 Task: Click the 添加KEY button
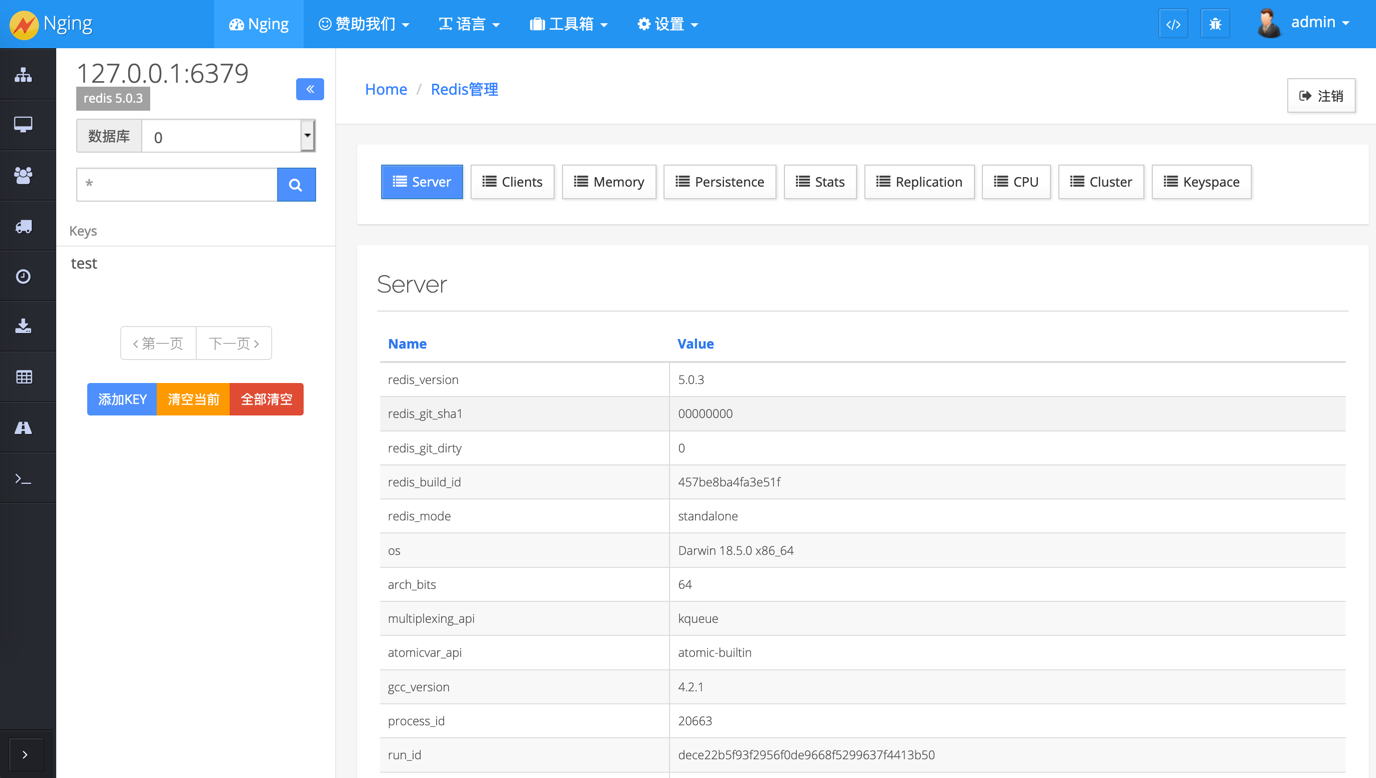point(122,399)
